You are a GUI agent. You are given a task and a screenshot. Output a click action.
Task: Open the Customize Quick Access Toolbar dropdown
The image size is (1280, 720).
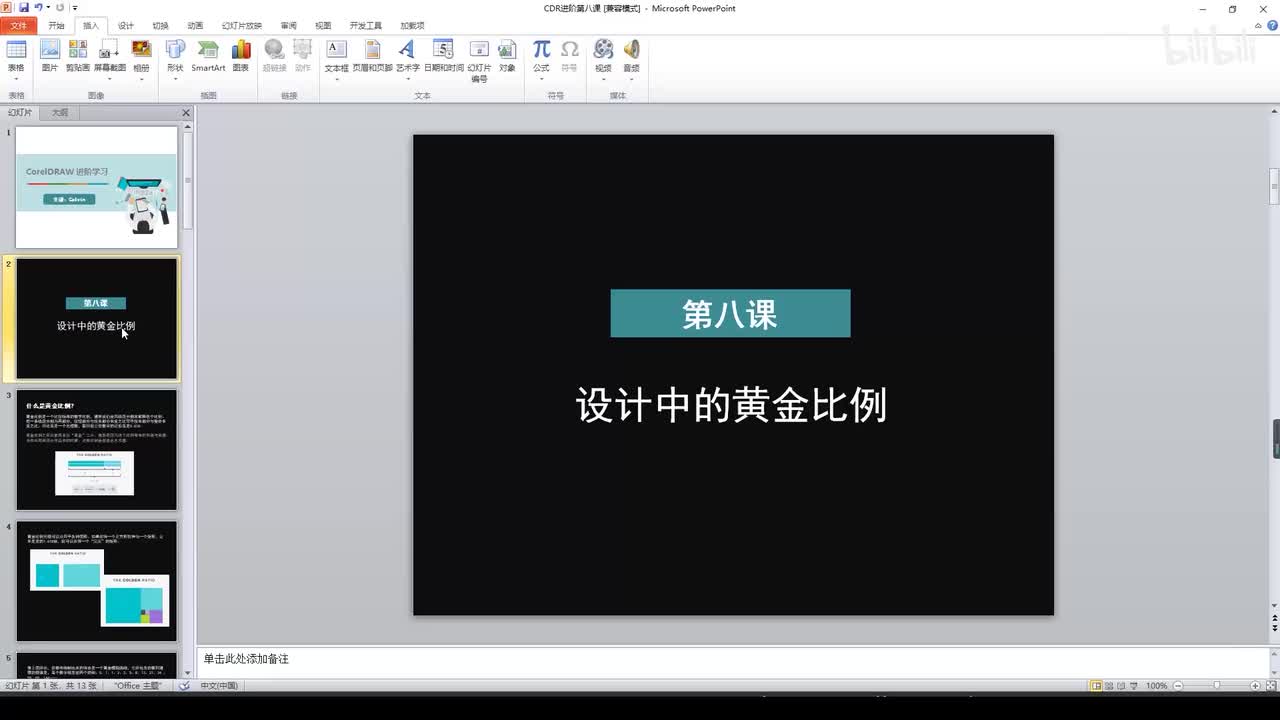pyautogui.click(x=74, y=8)
